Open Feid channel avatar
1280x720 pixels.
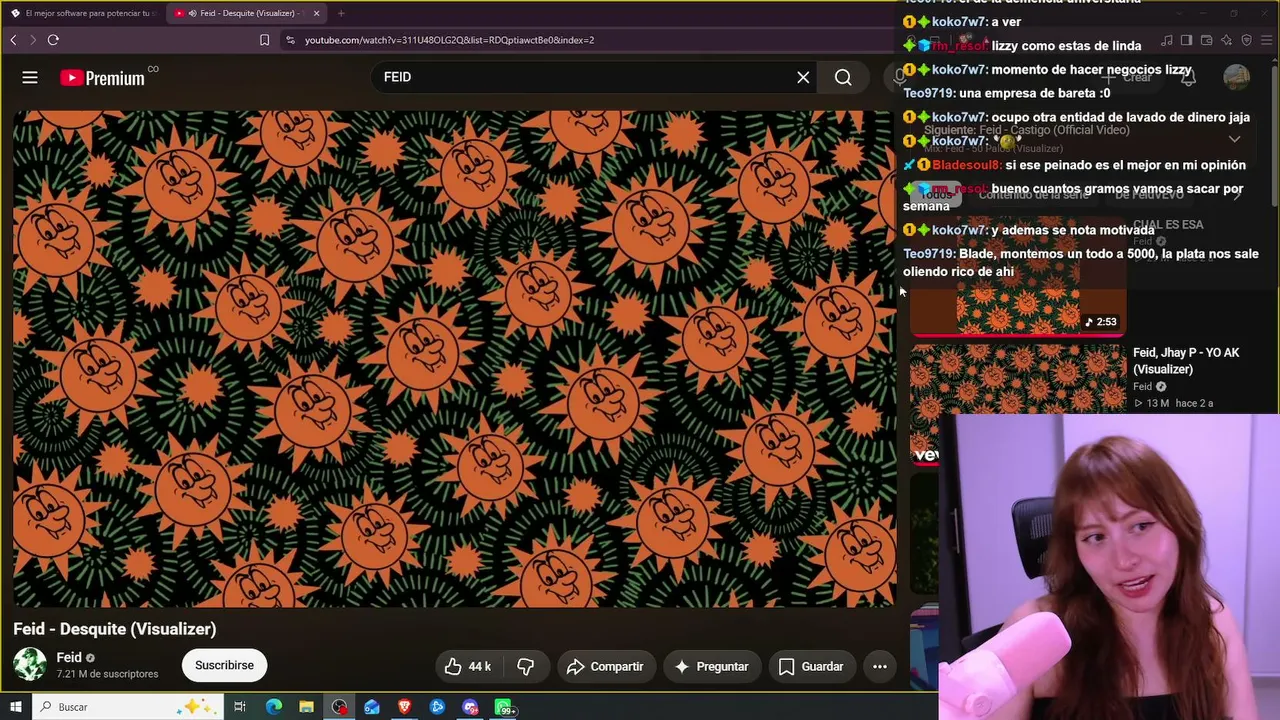(30, 665)
